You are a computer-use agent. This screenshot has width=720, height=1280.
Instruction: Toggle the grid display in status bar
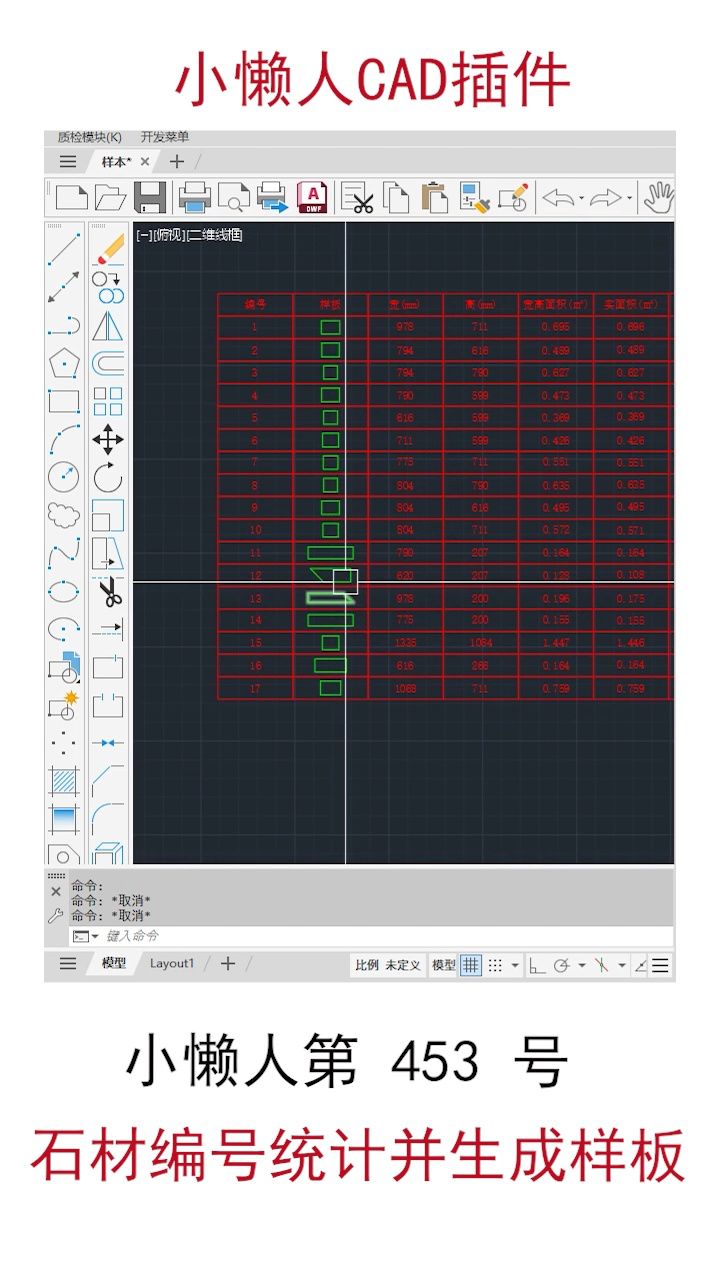click(470, 965)
